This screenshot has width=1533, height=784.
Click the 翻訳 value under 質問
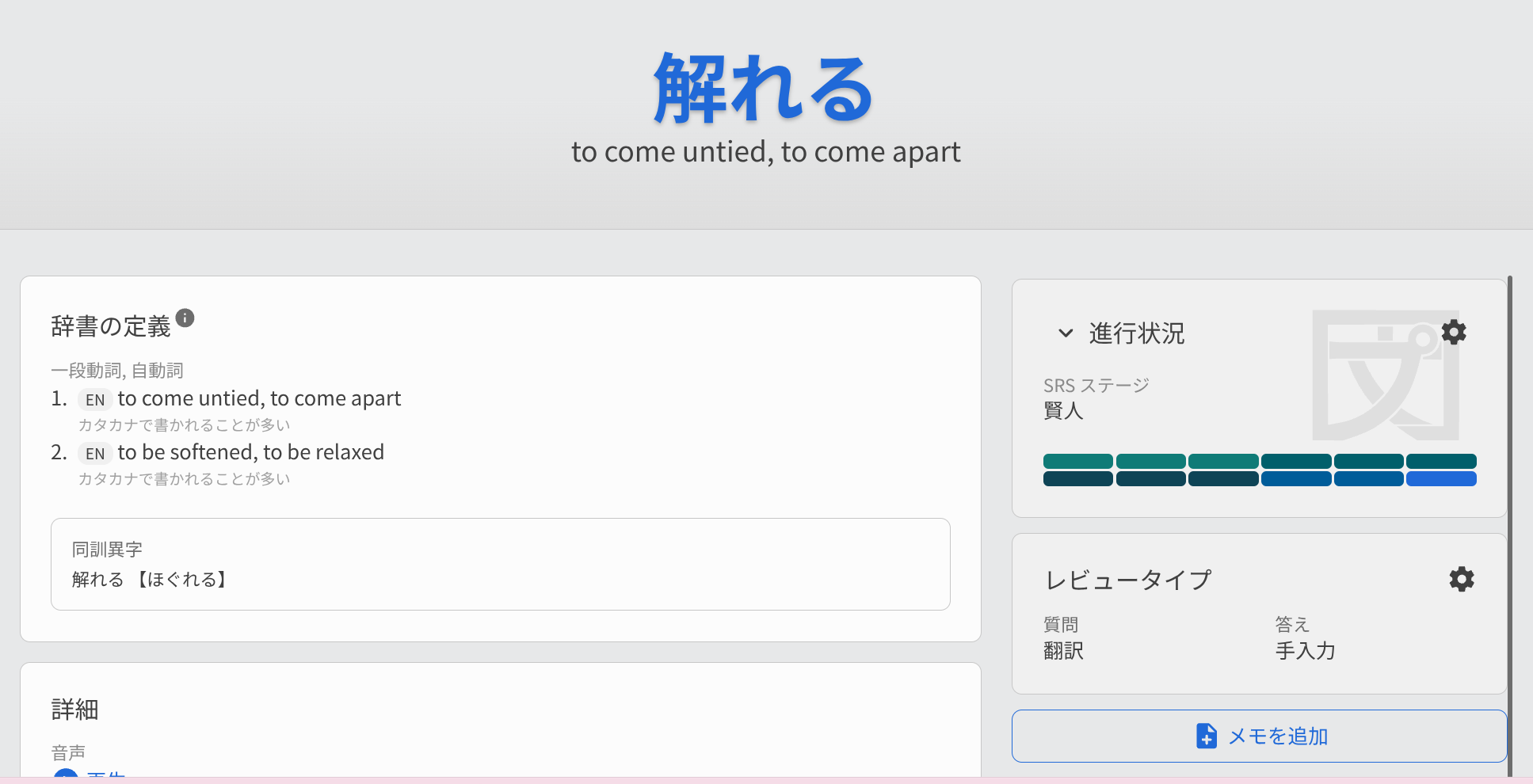click(x=1063, y=651)
